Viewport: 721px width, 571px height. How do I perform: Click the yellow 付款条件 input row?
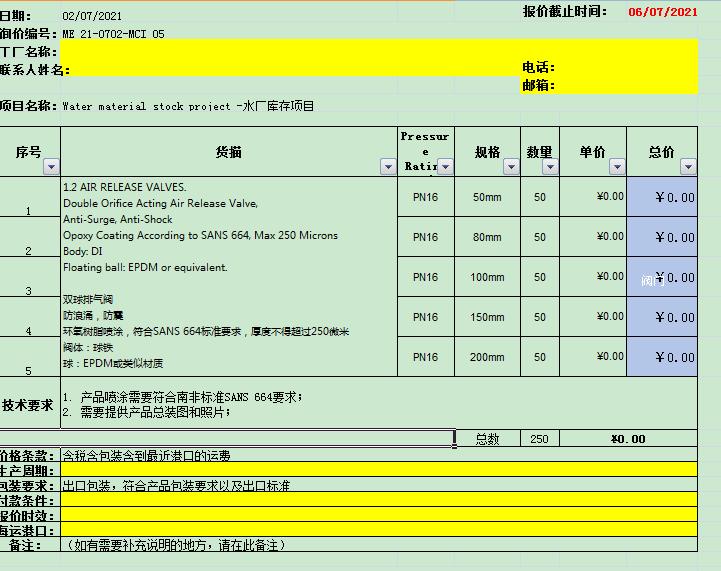click(378, 500)
